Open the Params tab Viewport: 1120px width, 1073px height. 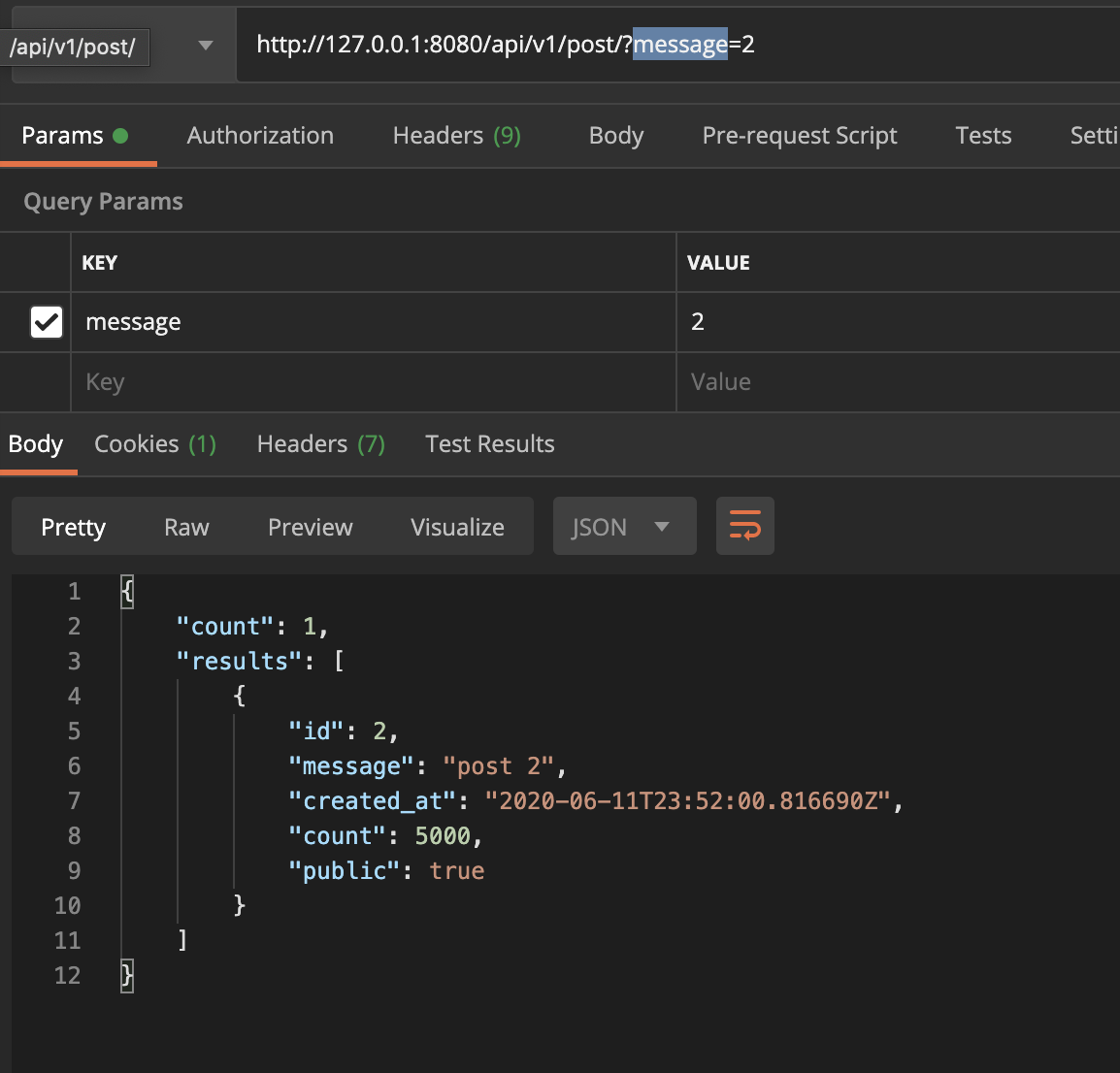coord(75,136)
